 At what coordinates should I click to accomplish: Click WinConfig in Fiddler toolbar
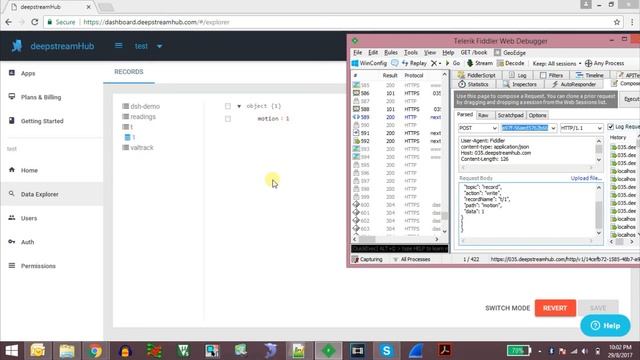(x=369, y=63)
